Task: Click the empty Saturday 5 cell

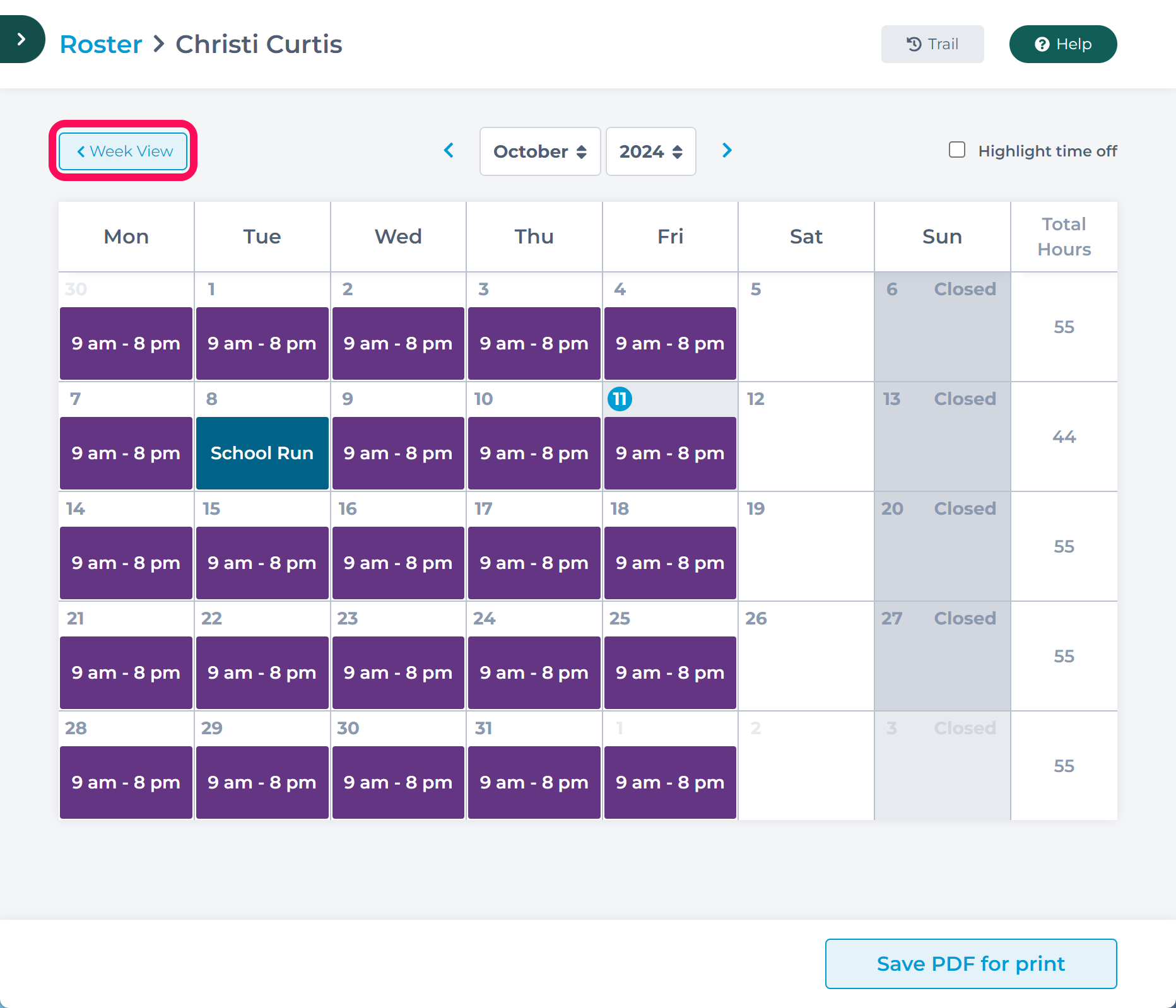Action: pos(806,327)
